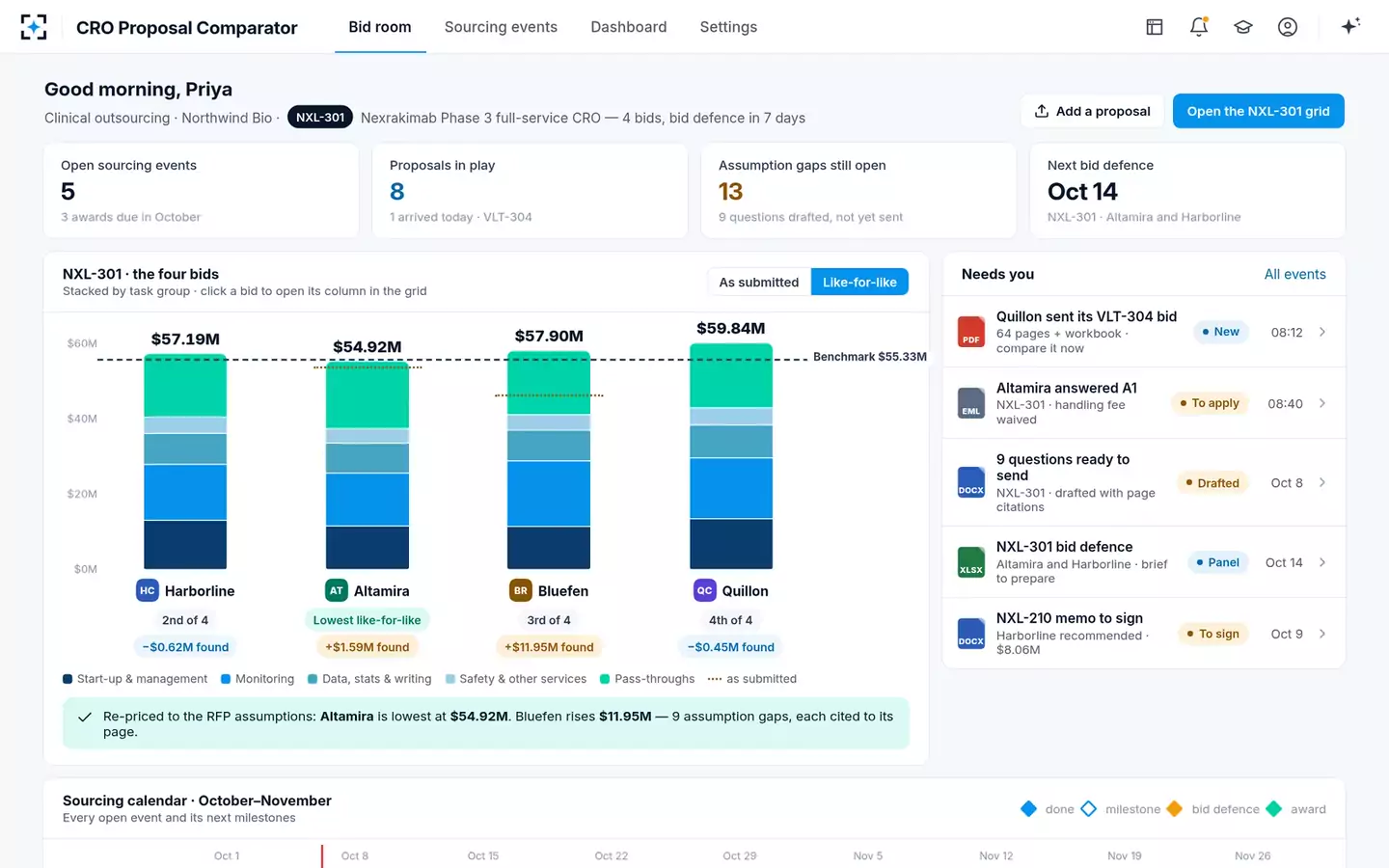Click the To sign status badge
This screenshot has height=868, width=1389.
[x=1213, y=634]
